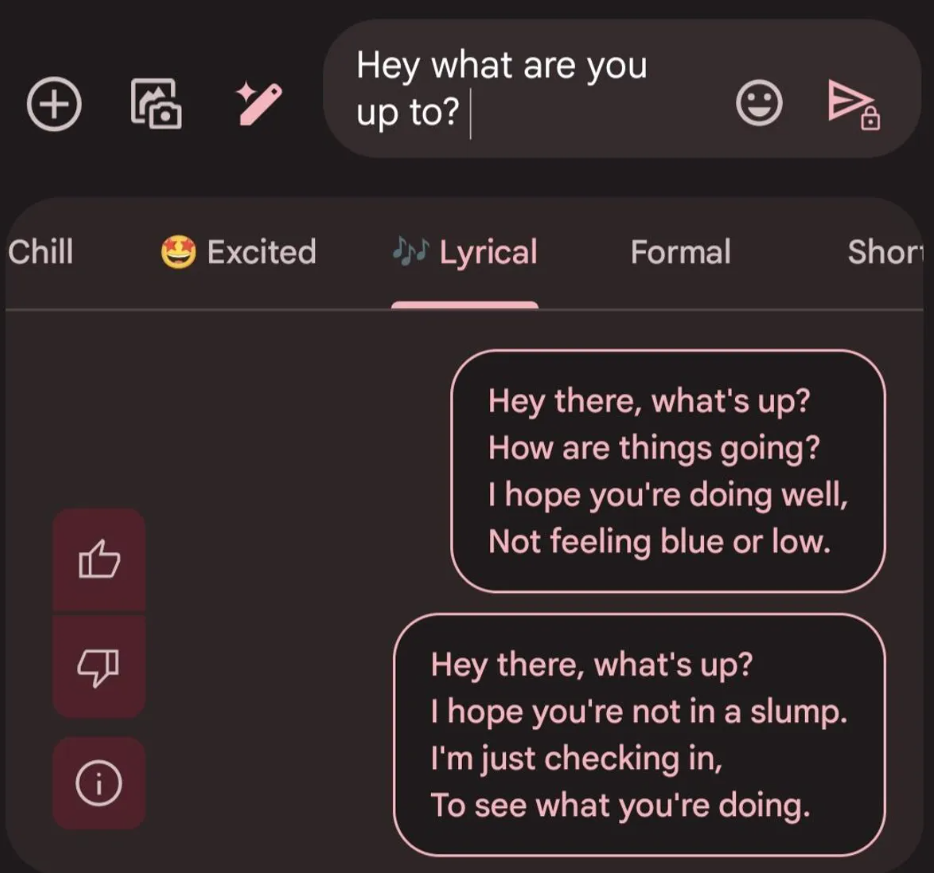Switch to the Formal style tab
The height and width of the screenshot is (873, 934).
tap(680, 252)
